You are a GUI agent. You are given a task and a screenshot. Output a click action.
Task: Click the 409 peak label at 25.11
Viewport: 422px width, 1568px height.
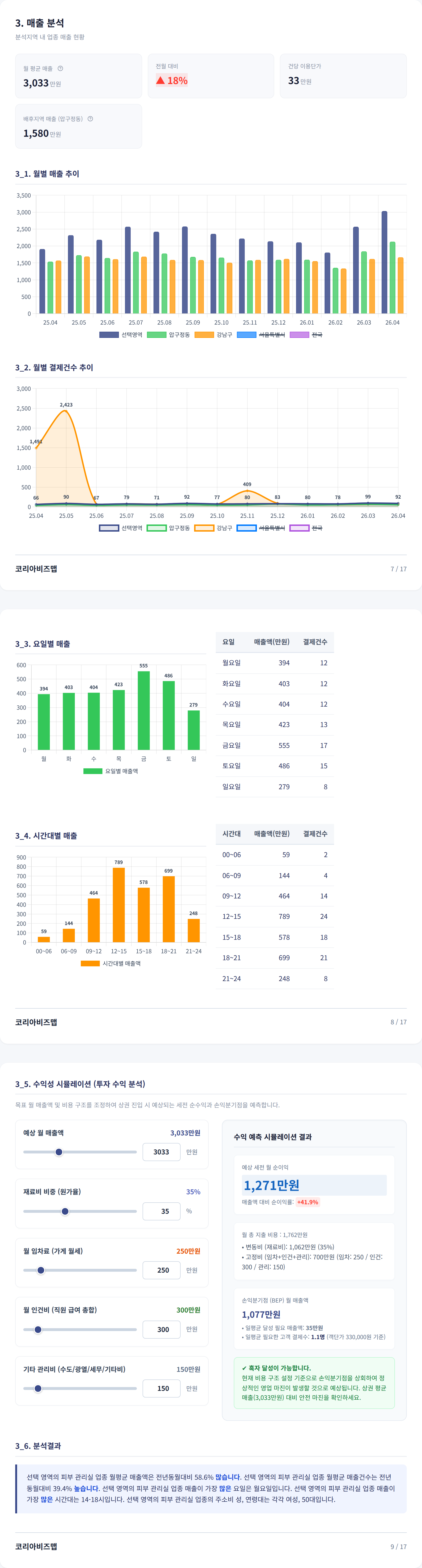point(247,485)
